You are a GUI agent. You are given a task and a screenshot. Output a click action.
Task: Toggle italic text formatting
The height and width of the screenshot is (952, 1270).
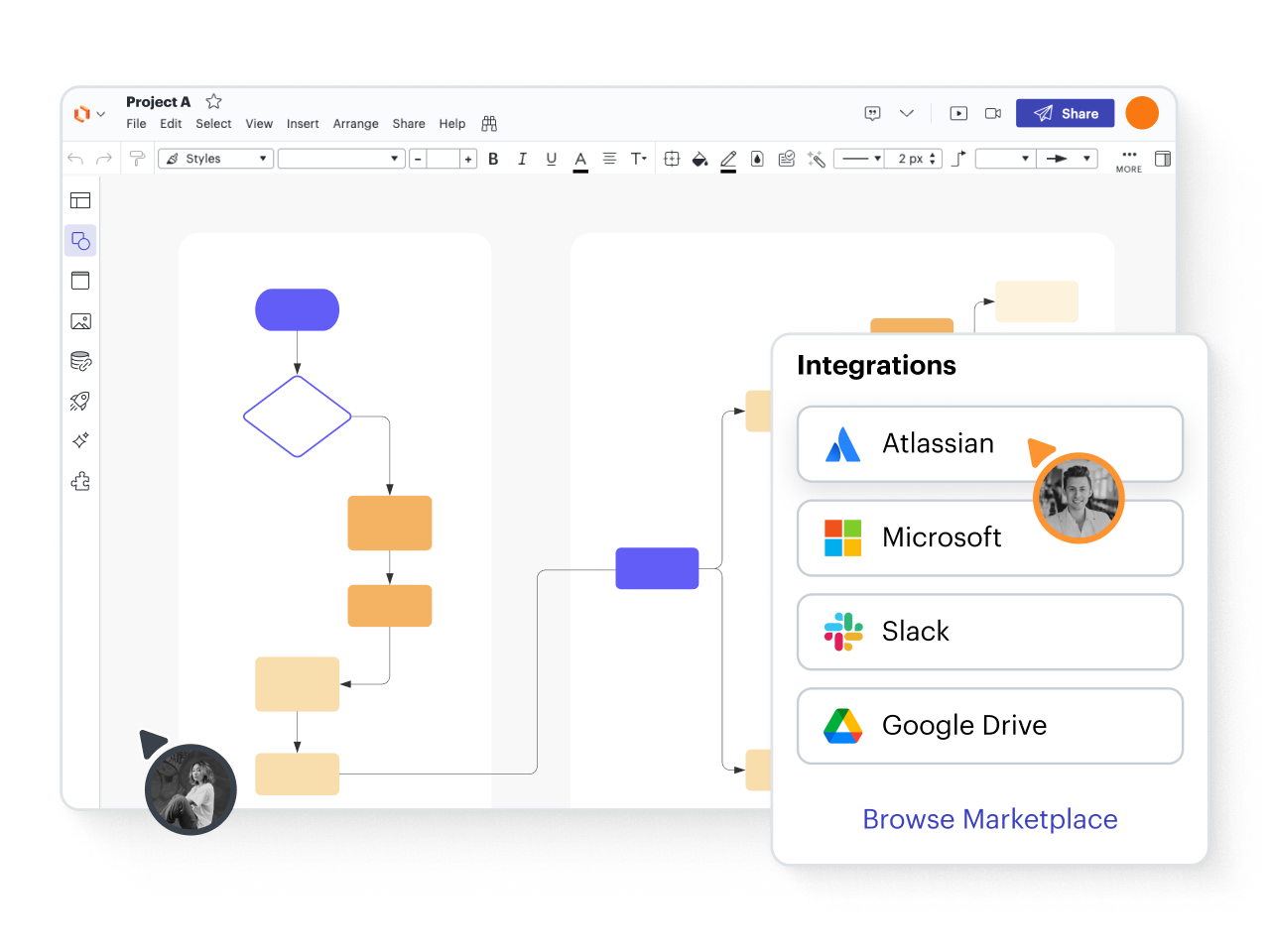coord(522,159)
